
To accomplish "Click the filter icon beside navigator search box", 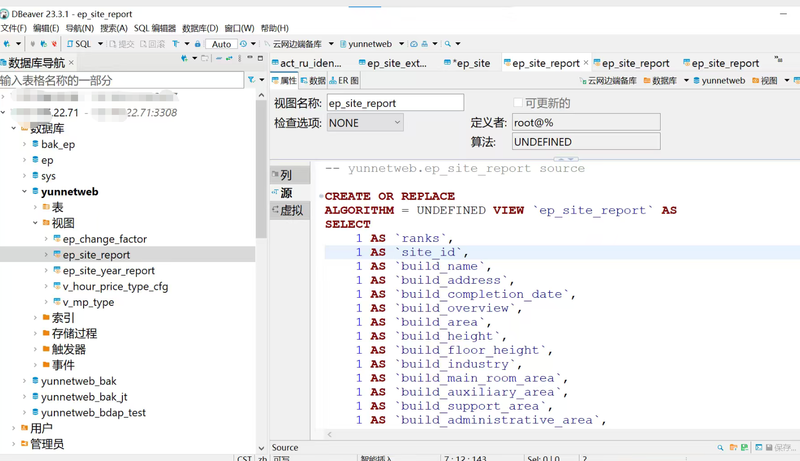I will pos(251,80).
